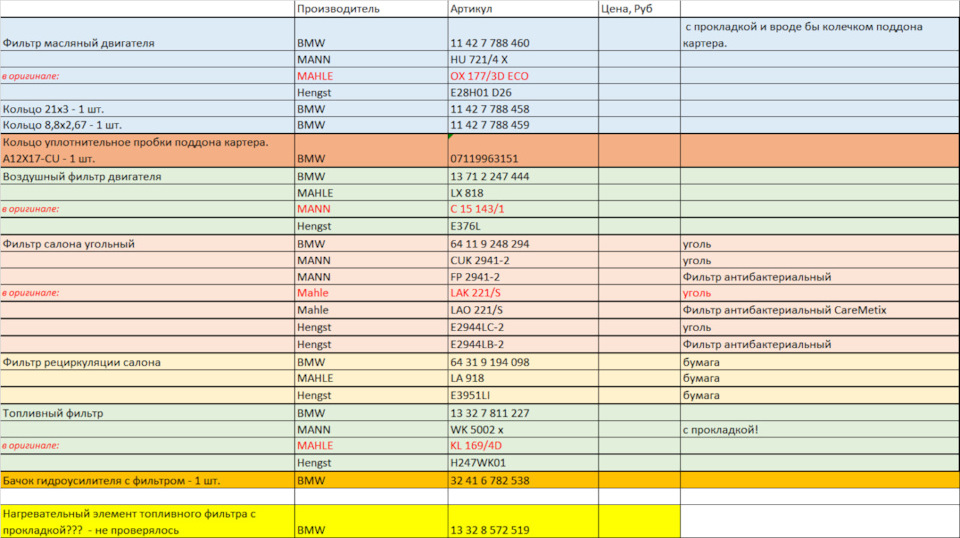The width and height of the screenshot is (960, 538).
Task: Select note 'Фильтр антибактериальный CareMetix'
Action: coord(820,310)
